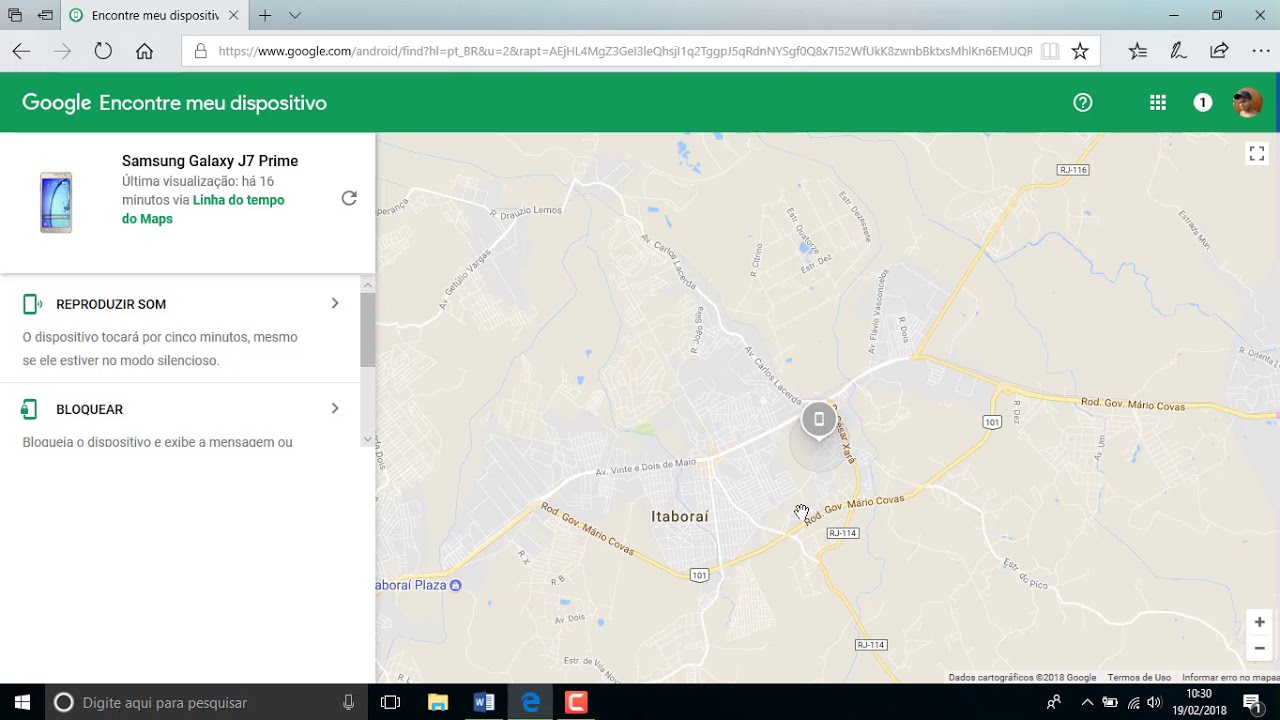This screenshot has width=1280, height=720.
Task: Open the Action Center notifications icon
Action: pos(1254,703)
